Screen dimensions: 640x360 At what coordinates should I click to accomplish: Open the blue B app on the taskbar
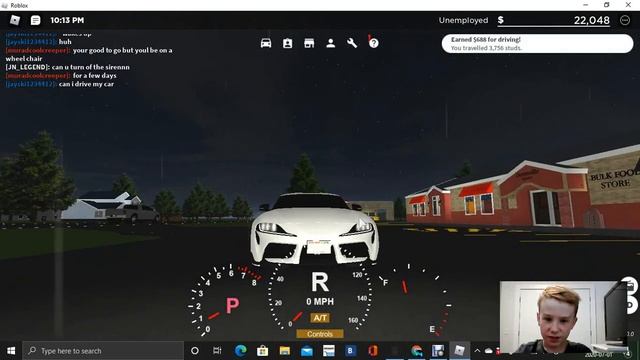(x=350, y=351)
